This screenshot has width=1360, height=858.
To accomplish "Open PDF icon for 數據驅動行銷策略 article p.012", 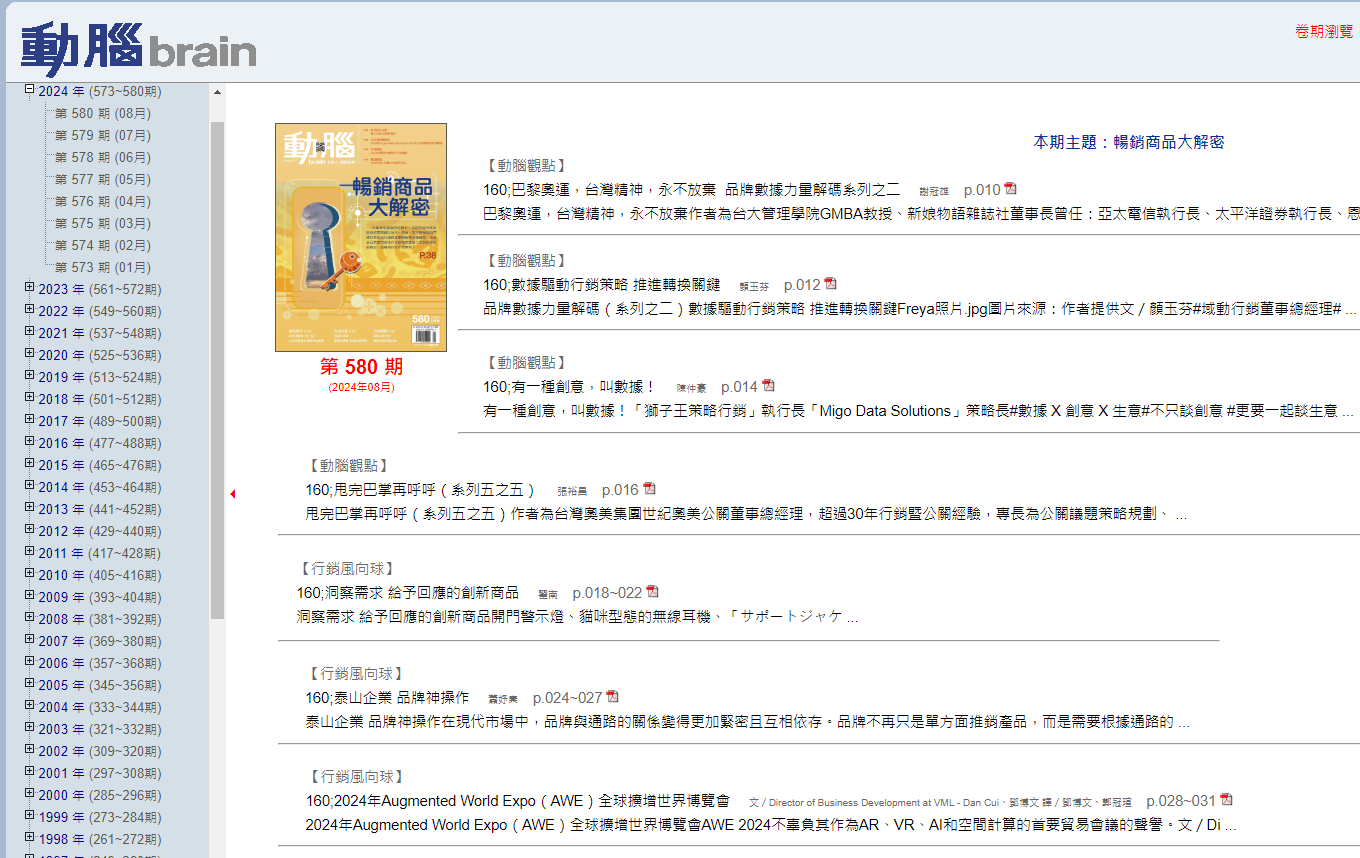I will click(x=830, y=284).
